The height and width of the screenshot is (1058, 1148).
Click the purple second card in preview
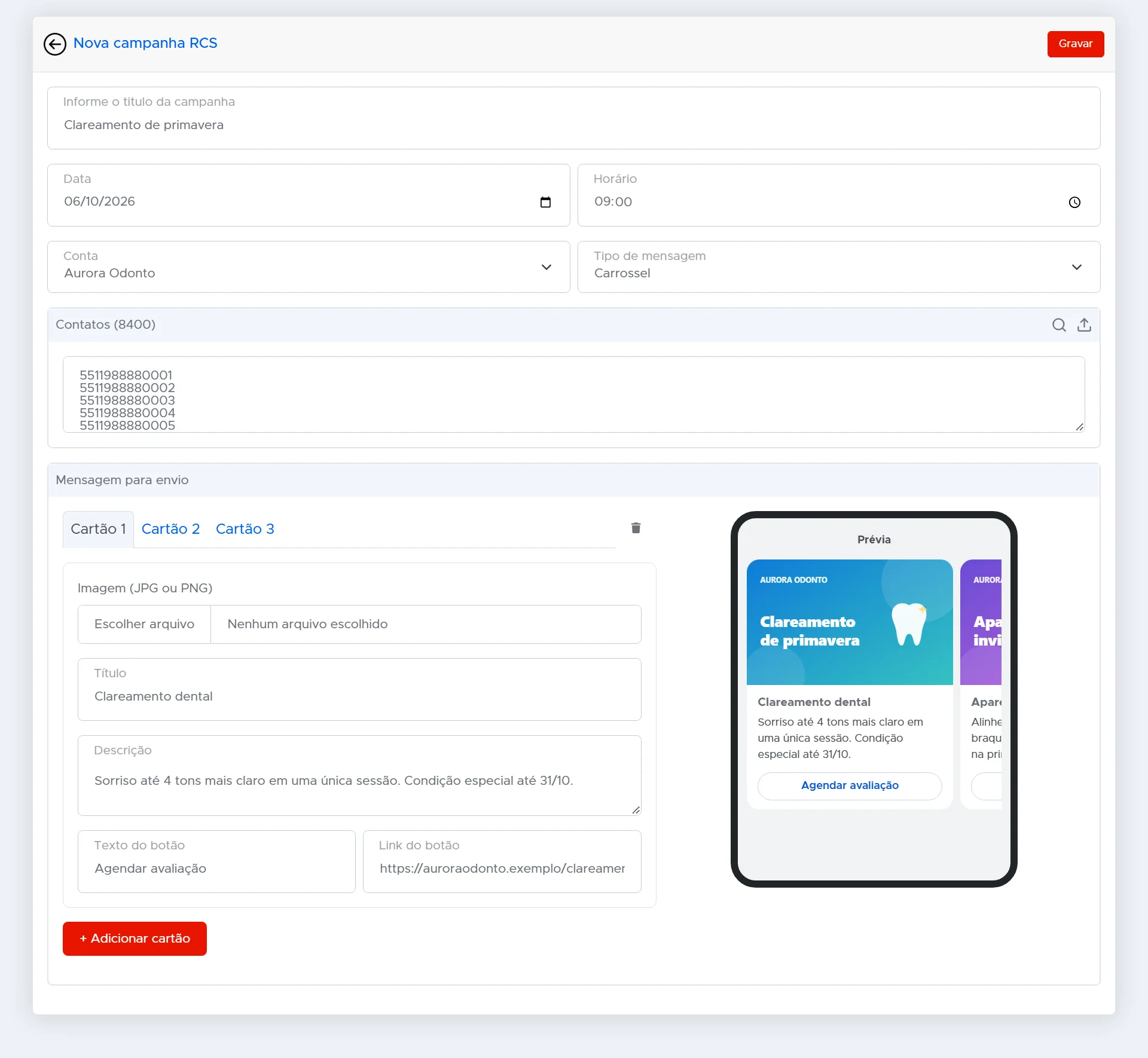coord(981,684)
